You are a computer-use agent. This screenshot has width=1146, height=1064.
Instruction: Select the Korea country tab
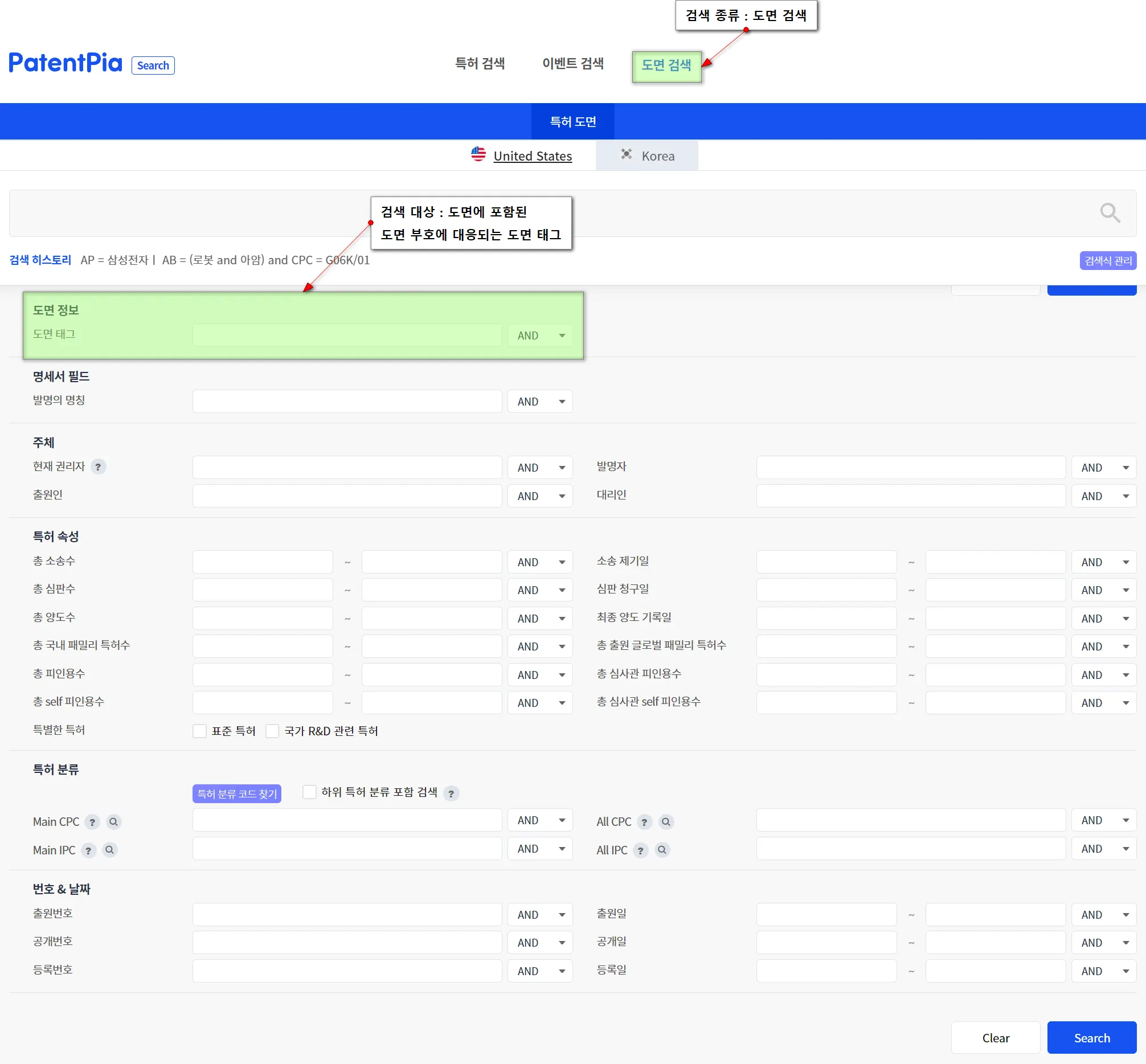tap(646, 156)
